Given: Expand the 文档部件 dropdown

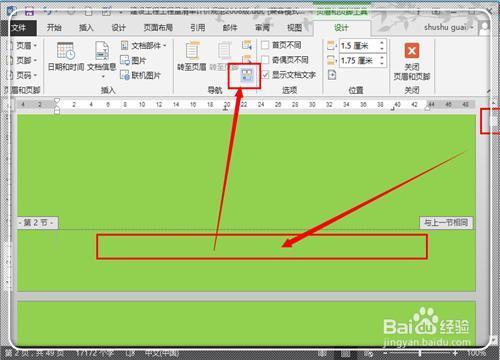Looking at the screenshot, I should tap(143, 45).
